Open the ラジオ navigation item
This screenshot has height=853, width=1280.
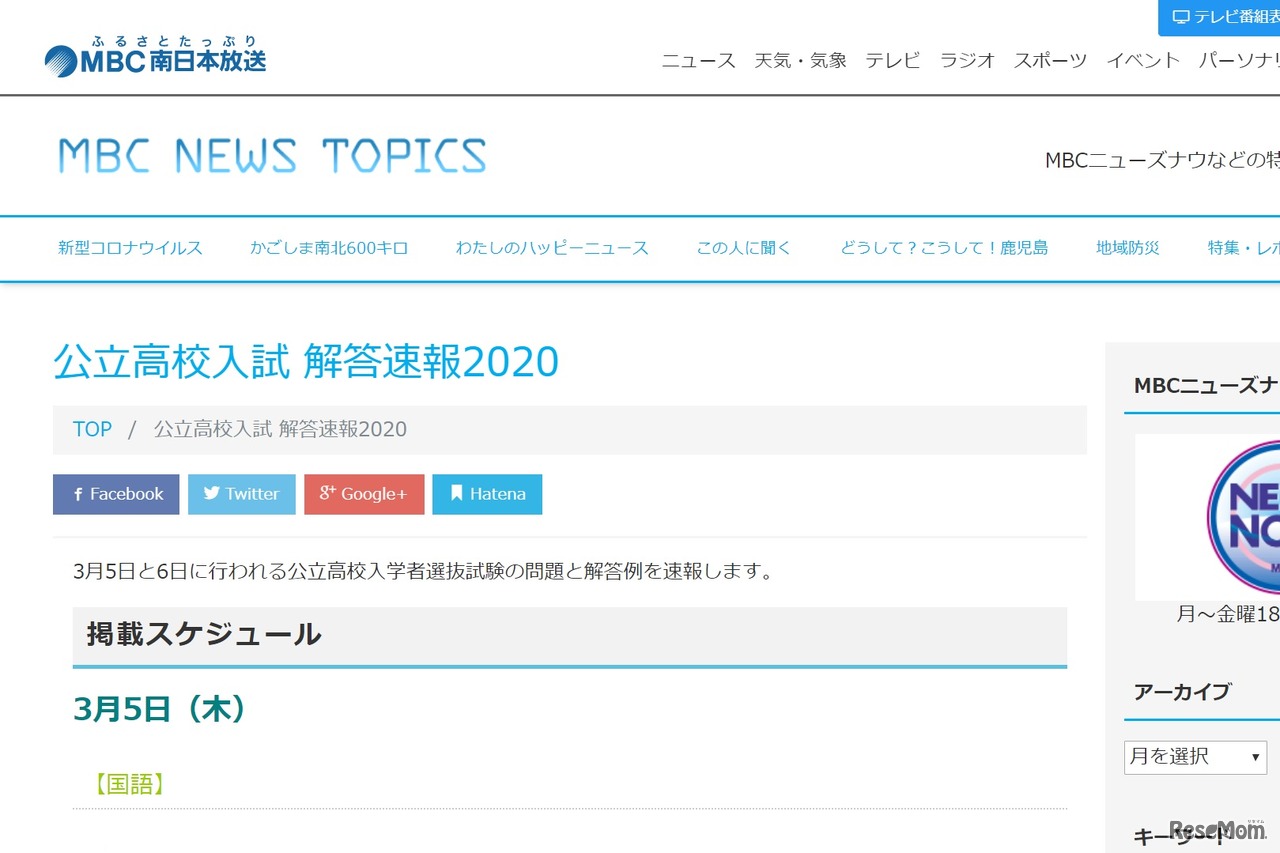(966, 61)
